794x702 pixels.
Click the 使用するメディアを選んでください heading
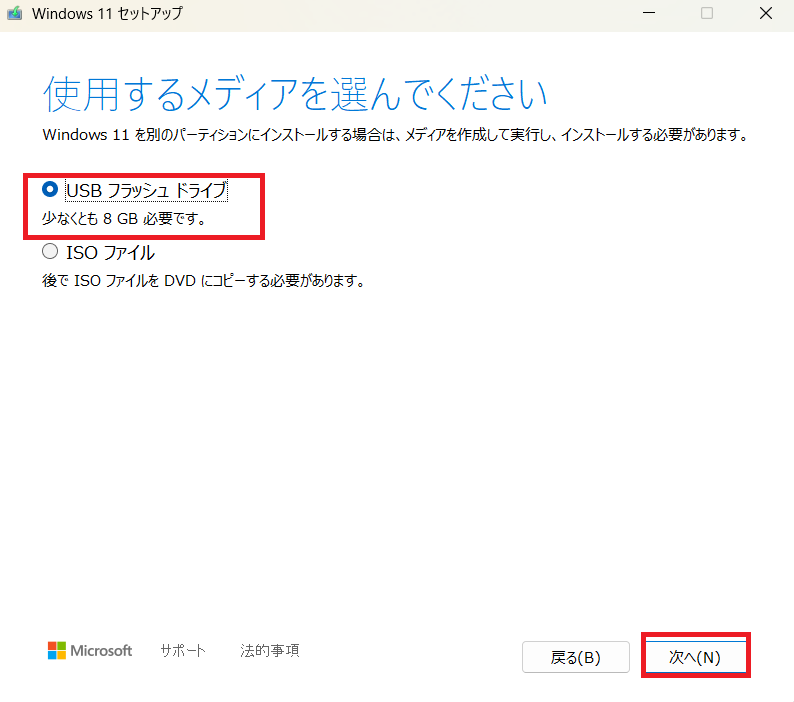pos(295,94)
